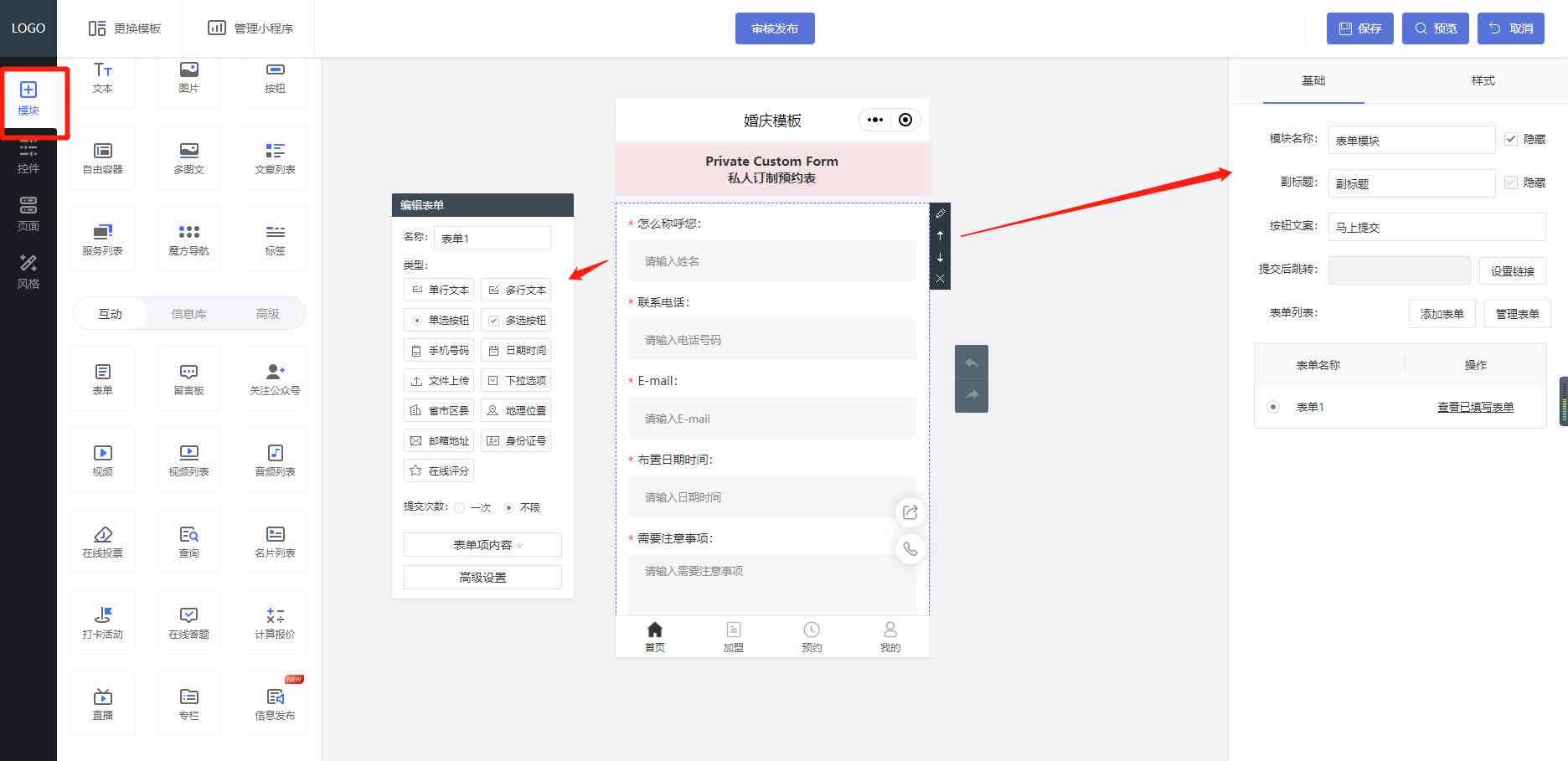Toggle 隐藏 checkbox for 模块名称
Viewport: 1568px width, 761px height.
point(1511,139)
